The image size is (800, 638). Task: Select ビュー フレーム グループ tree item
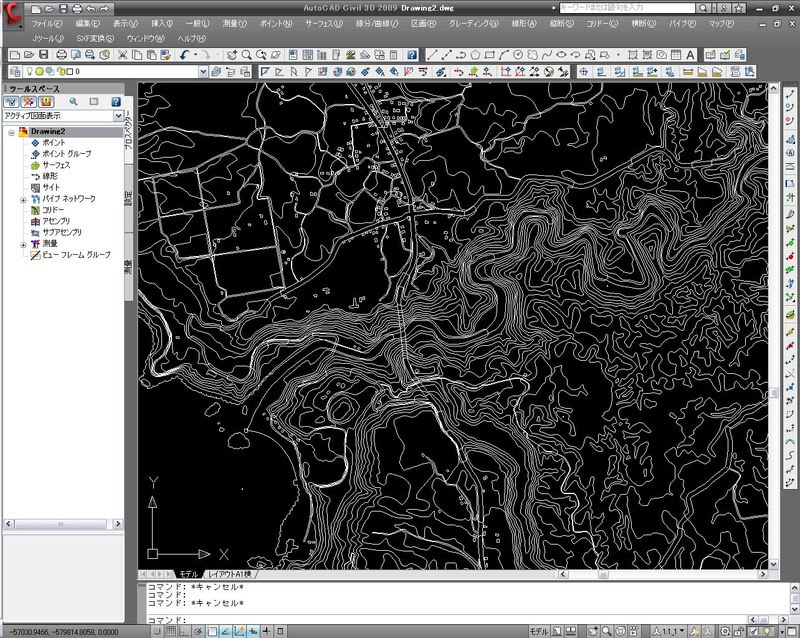77,255
